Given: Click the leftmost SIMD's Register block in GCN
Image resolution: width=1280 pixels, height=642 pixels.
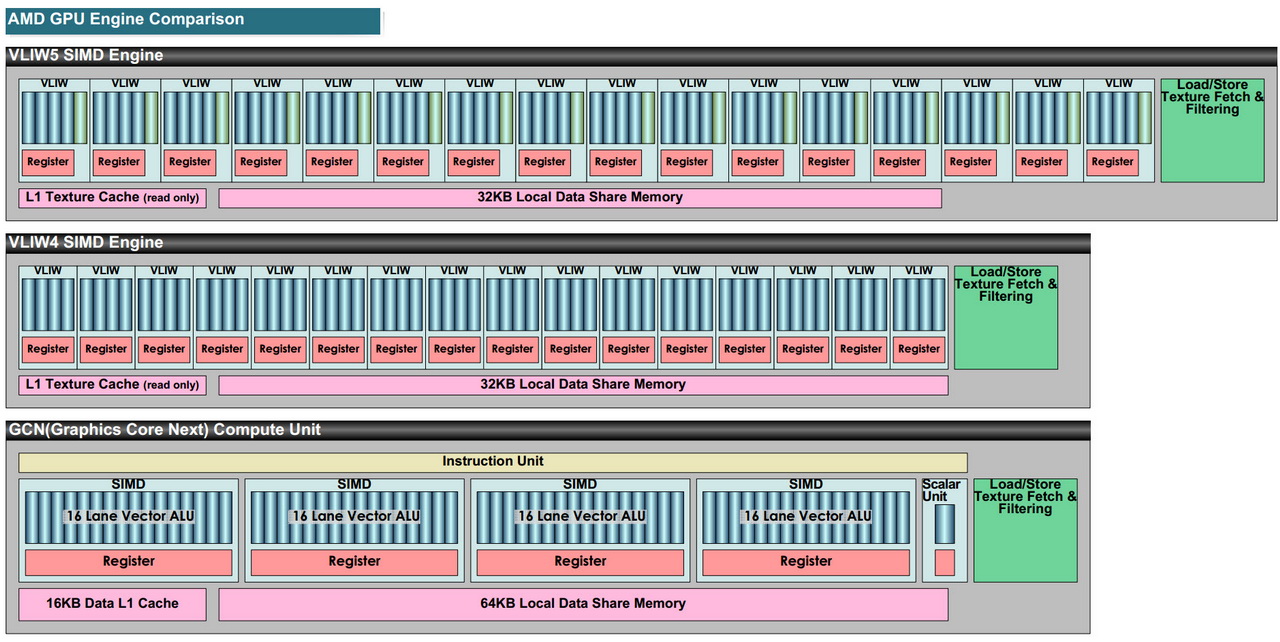Looking at the screenshot, I should point(128,562).
